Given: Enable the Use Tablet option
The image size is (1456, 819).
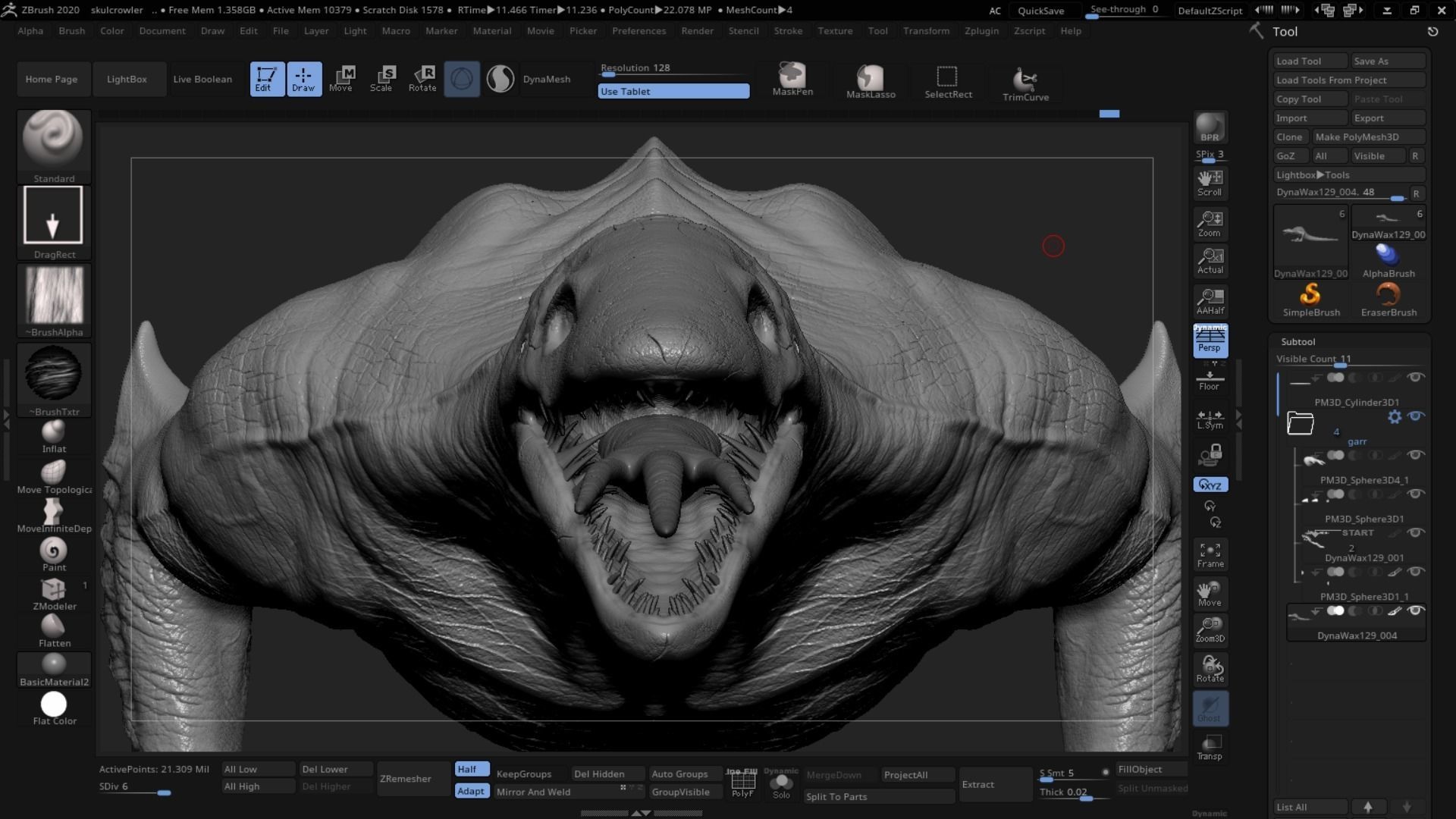Looking at the screenshot, I should (x=673, y=91).
